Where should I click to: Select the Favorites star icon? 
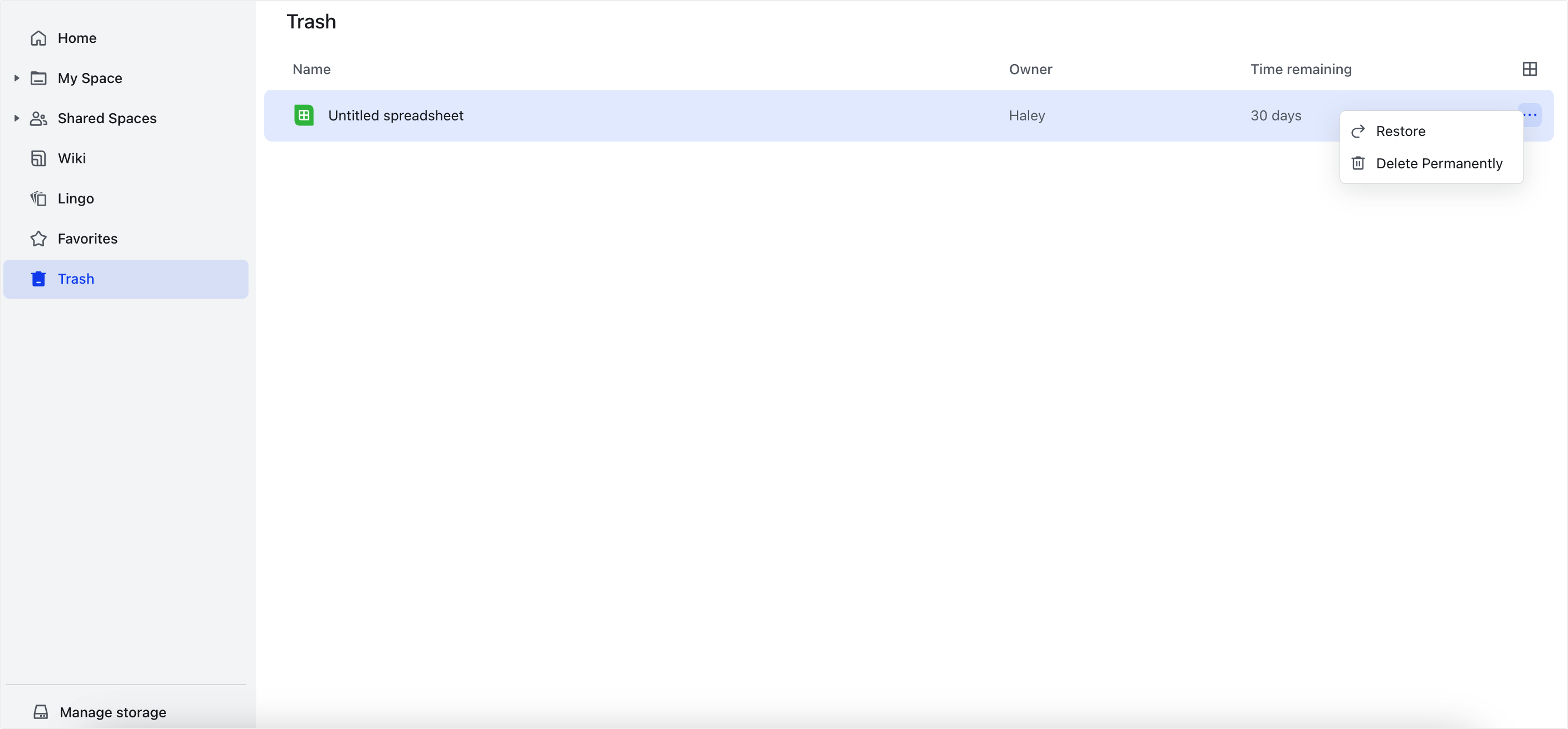(x=38, y=238)
